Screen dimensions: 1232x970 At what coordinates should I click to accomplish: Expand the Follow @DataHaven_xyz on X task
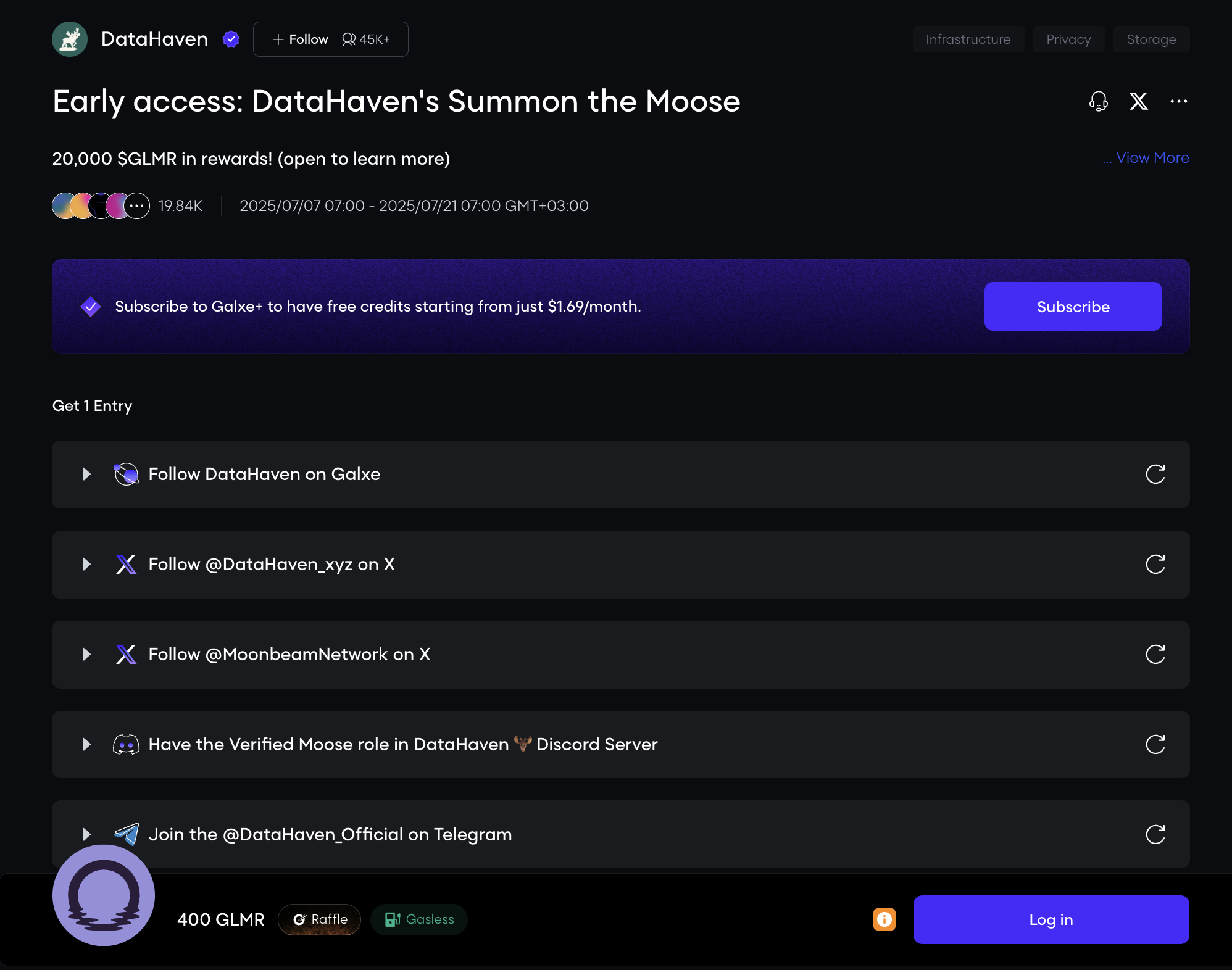click(x=87, y=564)
